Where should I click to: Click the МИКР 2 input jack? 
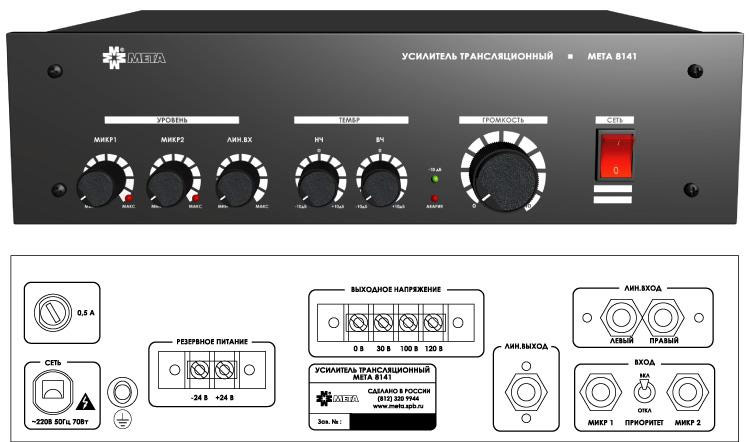pyautogui.click(x=687, y=392)
